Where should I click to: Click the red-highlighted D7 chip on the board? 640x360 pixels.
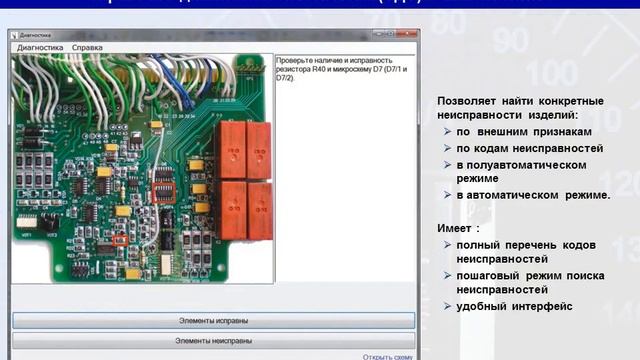coord(164,193)
